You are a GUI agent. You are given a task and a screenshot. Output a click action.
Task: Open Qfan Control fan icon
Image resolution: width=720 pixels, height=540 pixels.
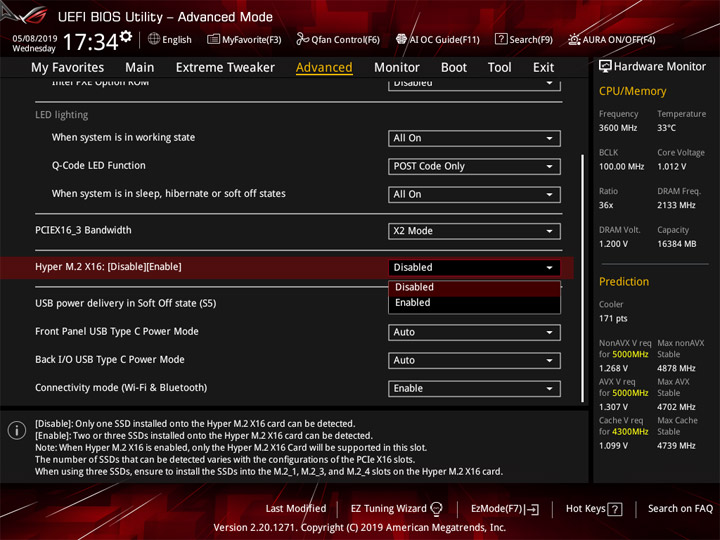(302, 39)
